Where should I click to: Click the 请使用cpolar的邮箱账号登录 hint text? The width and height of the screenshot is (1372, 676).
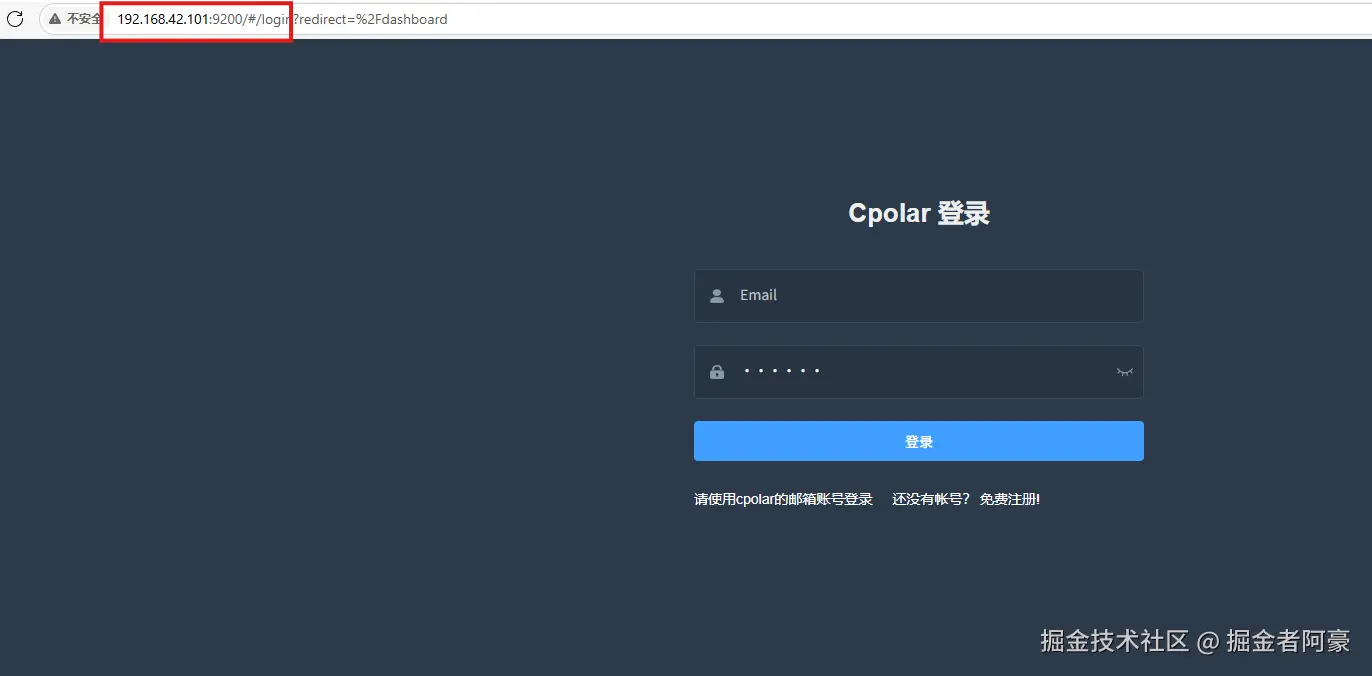783,499
